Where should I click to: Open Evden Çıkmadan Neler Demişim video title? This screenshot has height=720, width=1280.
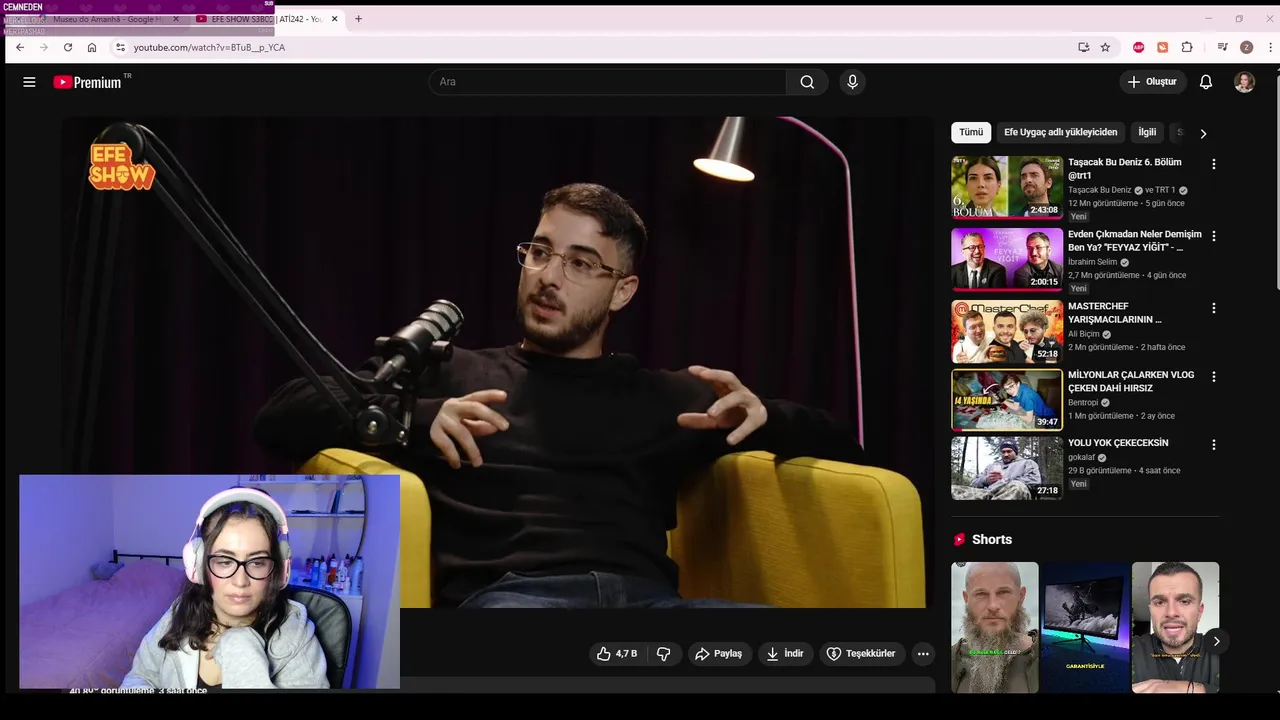click(1135, 241)
